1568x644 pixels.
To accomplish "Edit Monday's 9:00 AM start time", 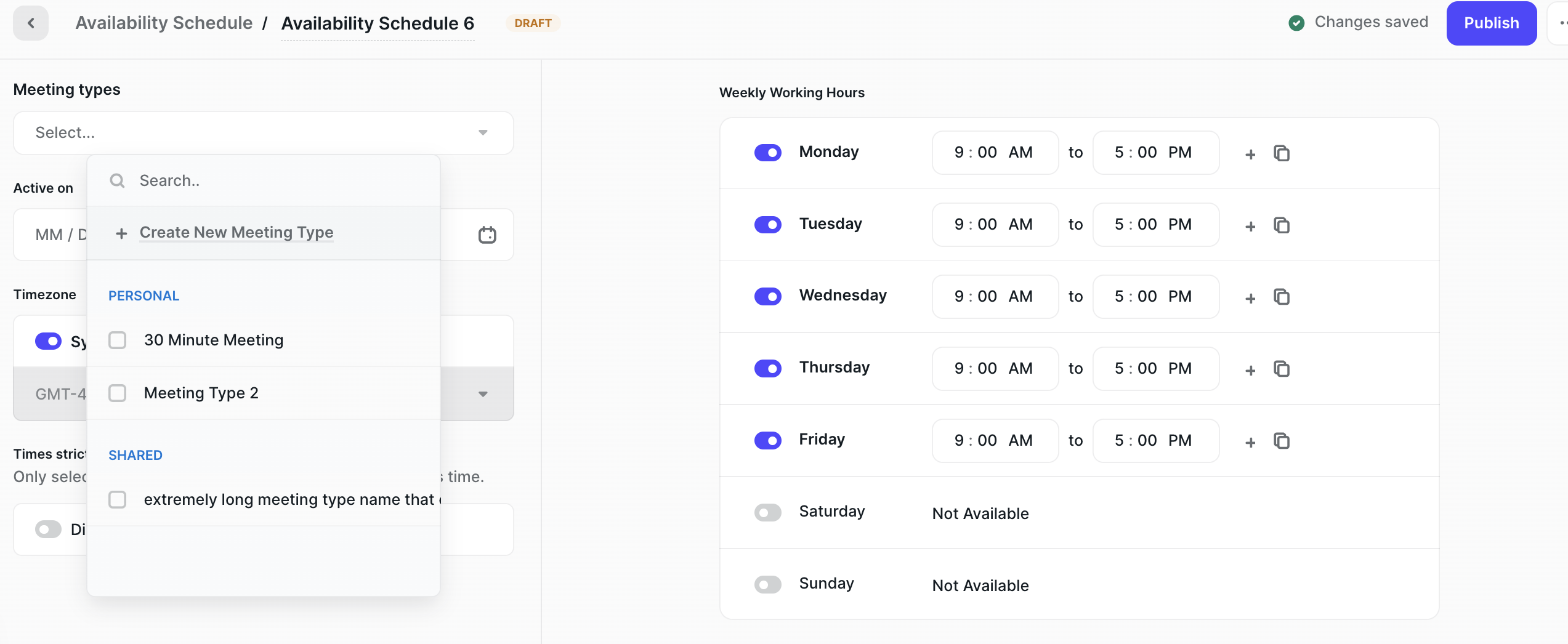I will coord(994,153).
